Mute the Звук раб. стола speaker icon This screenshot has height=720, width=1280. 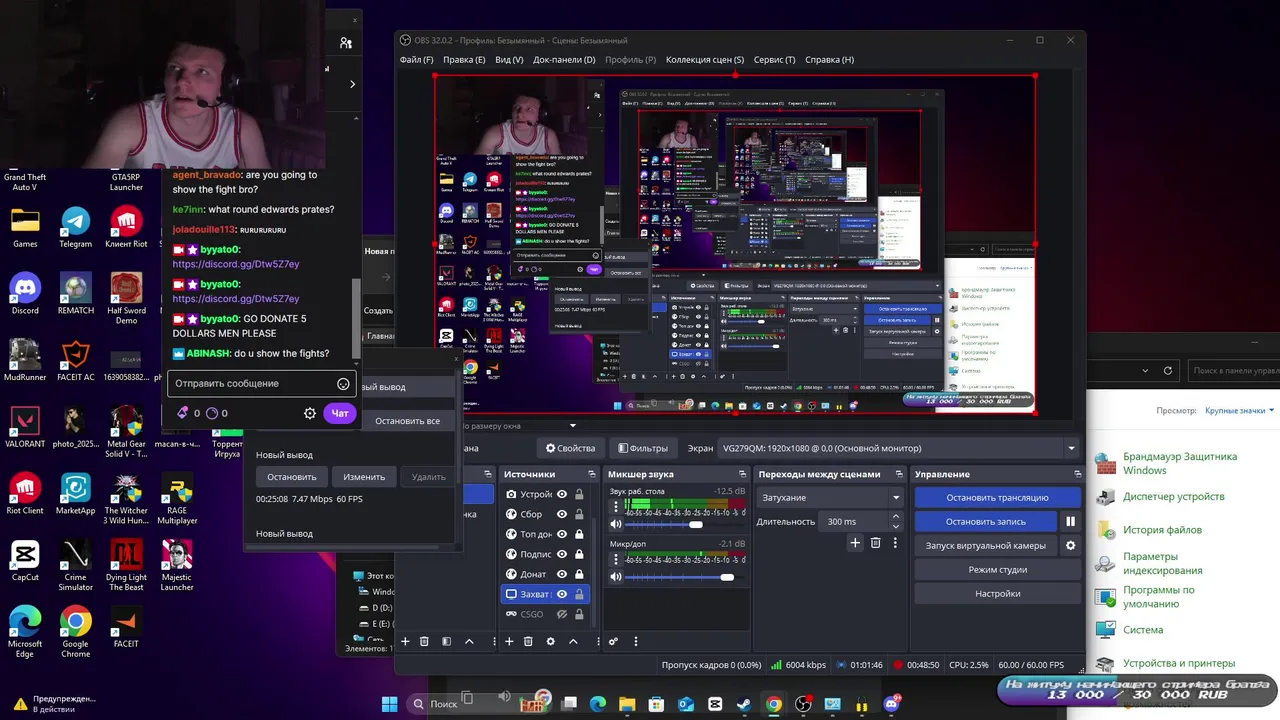click(x=616, y=524)
